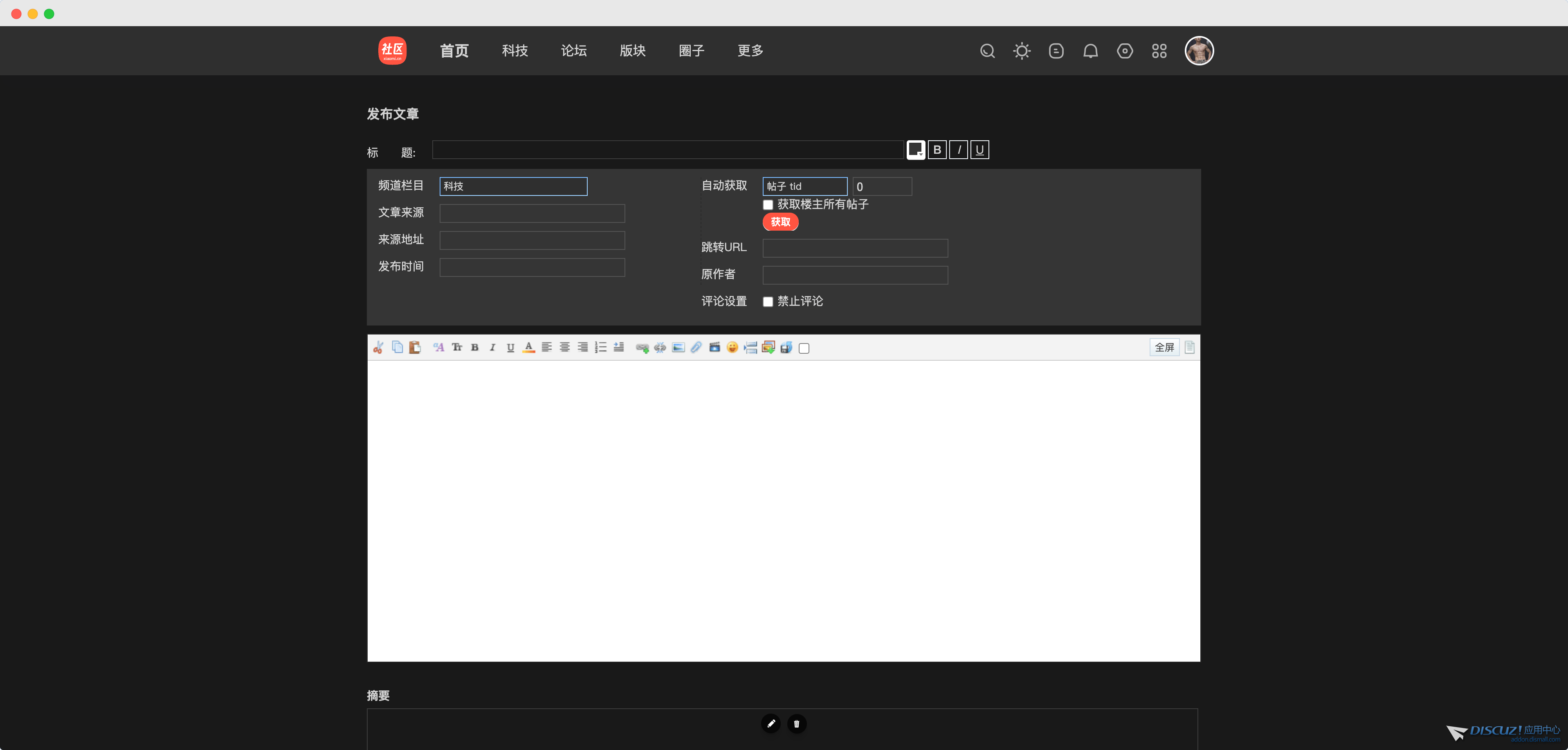Screen dimensions: 1568x750
Task: Open the 更多 navigation menu
Action: tap(750, 51)
